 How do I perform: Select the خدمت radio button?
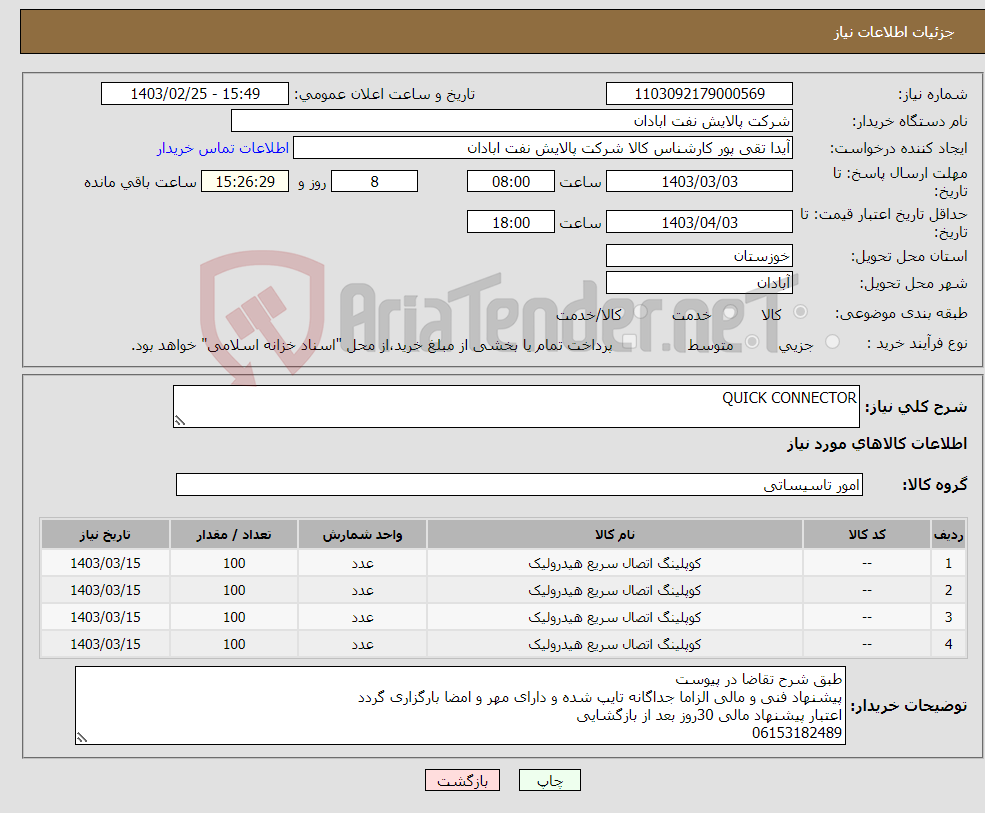click(x=729, y=312)
